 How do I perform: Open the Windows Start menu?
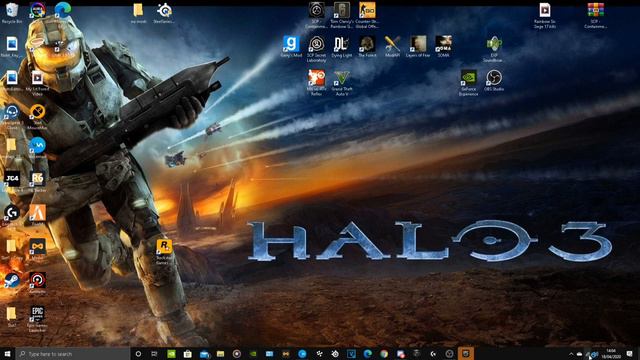pos(7,353)
